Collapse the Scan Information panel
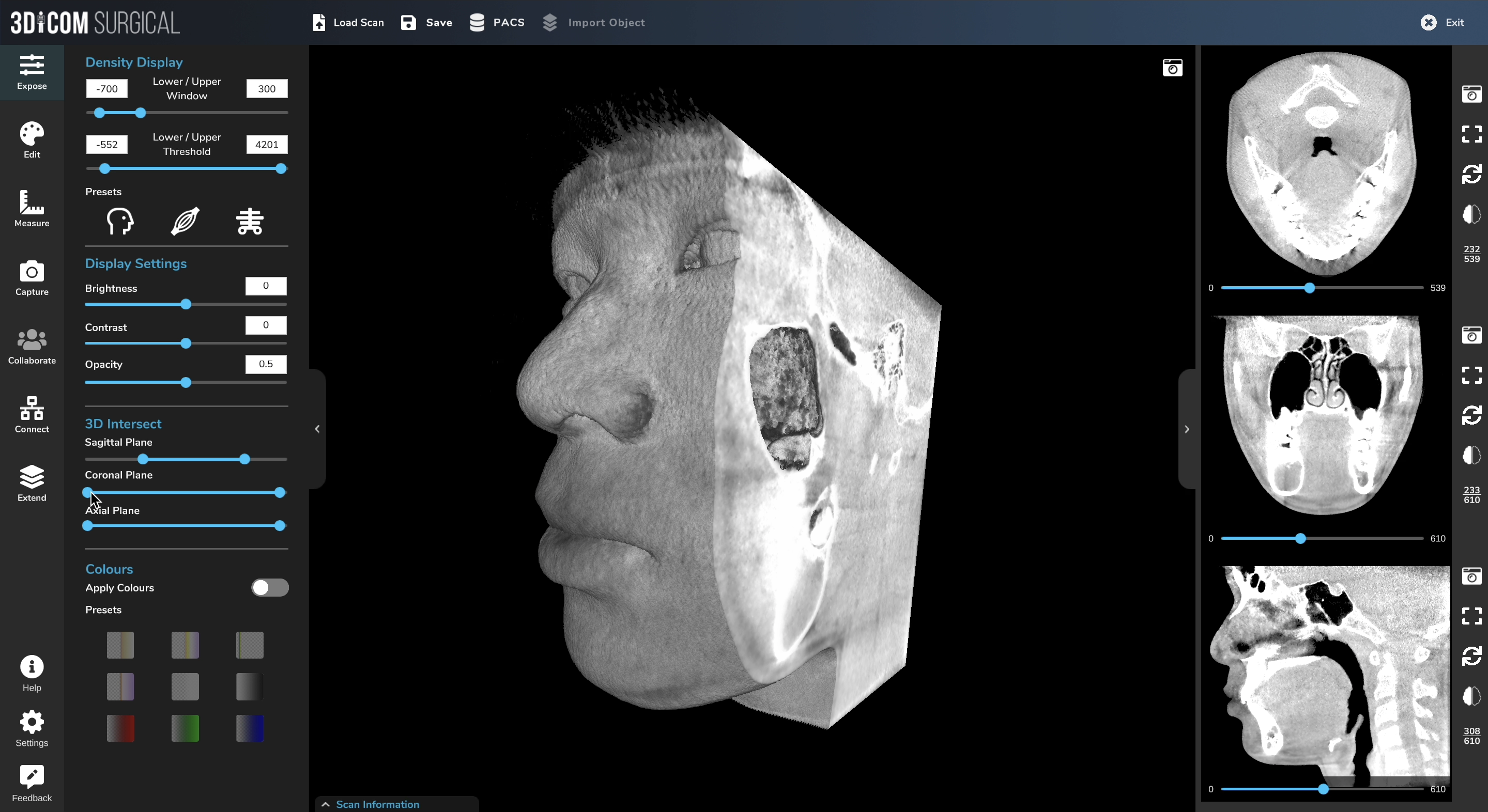The width and height of the screenshot is (1488, 812). tap(325, 804)
